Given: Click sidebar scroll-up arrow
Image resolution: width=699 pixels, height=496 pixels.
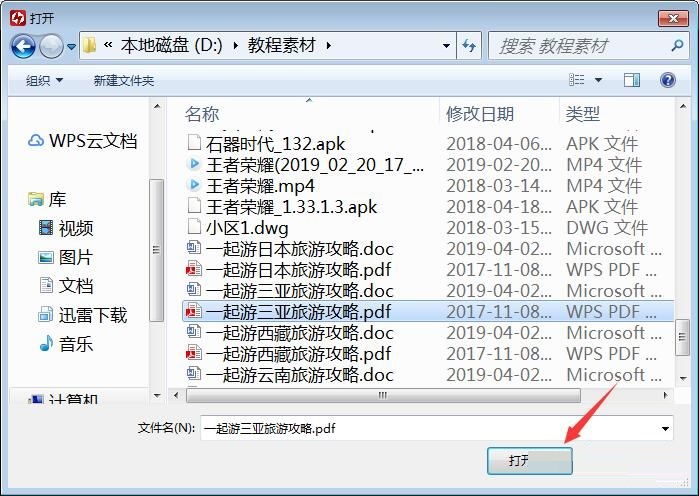Looking at the screenshot, I should (156, 107).
